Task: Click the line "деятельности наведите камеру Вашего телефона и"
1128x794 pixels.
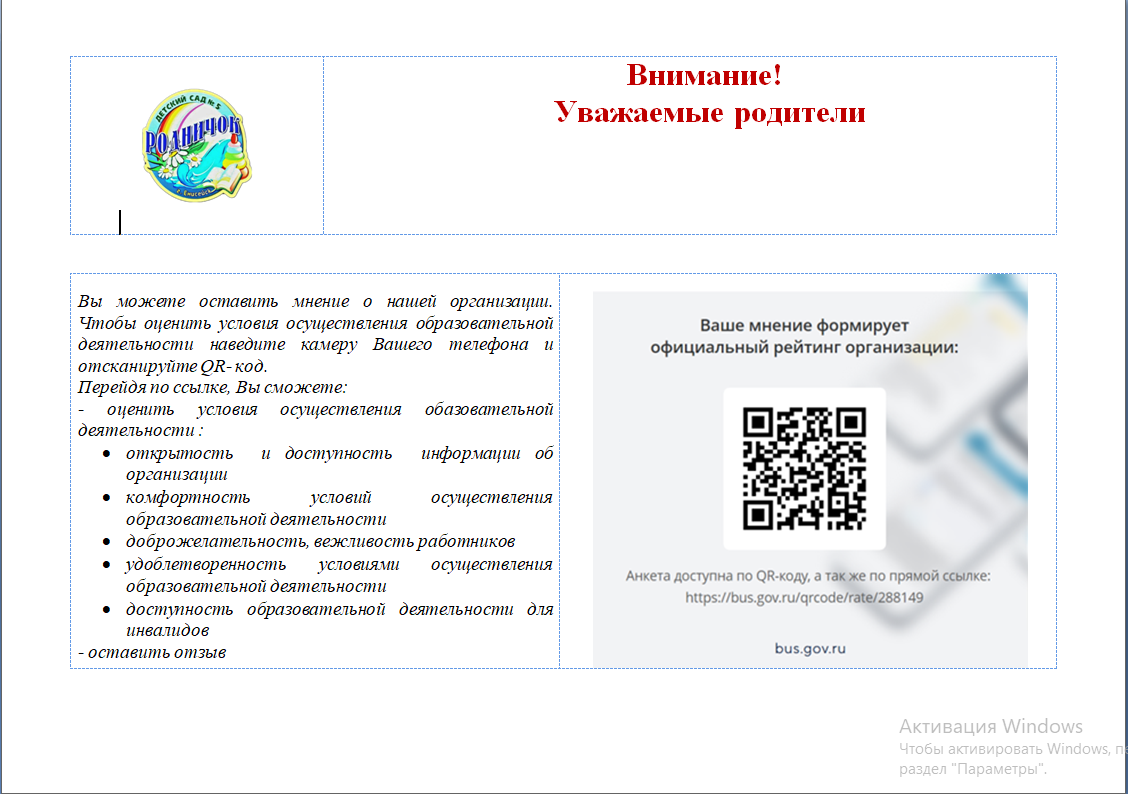Action: click(x=315, y=344)
